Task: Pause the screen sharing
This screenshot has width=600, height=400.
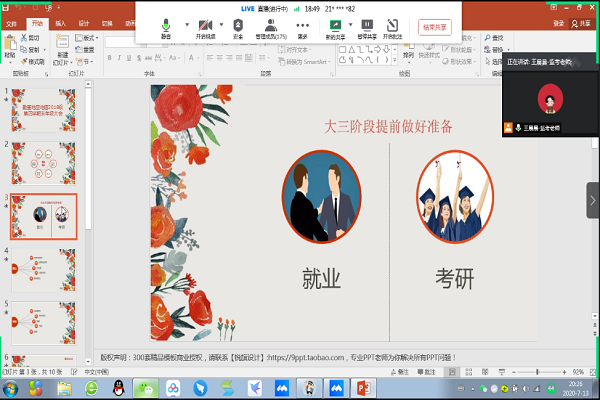Action: 366,25
